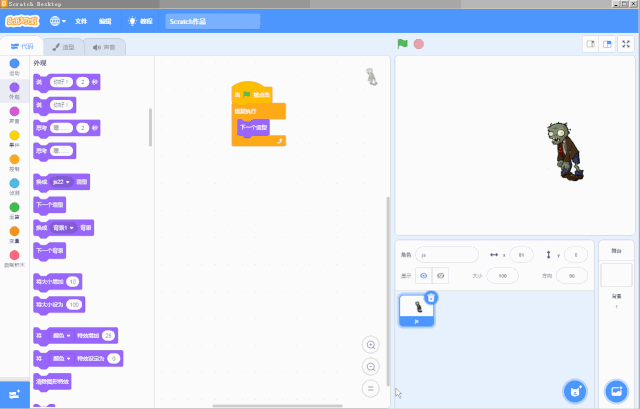Open the 教程 tutorials lightbulb
The height and width of the screenshot is (409, 640).
point(140,21)
